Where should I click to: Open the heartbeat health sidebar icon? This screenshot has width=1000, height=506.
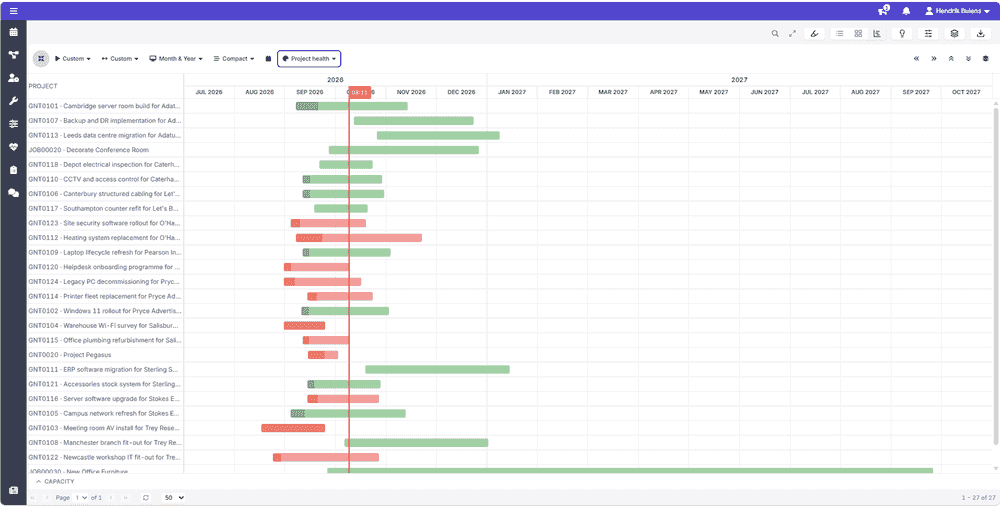click(x=13, y=147)
